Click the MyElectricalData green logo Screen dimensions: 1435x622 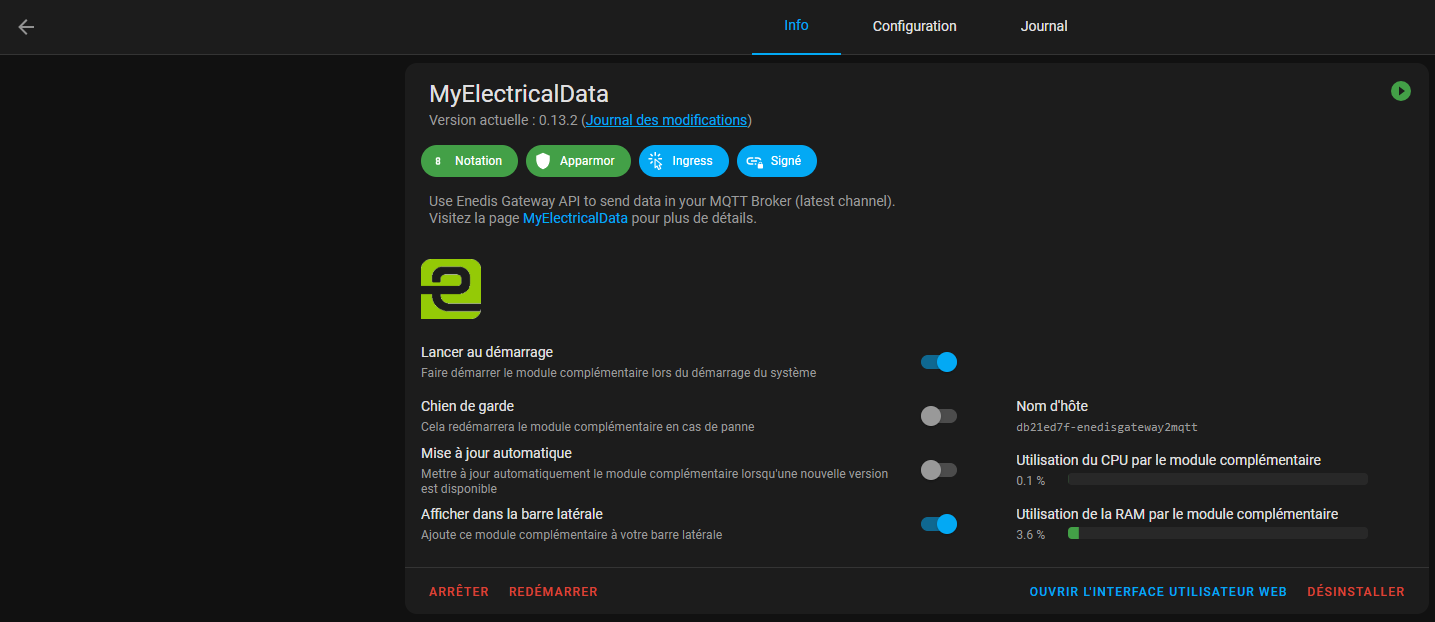click(451, 289)
